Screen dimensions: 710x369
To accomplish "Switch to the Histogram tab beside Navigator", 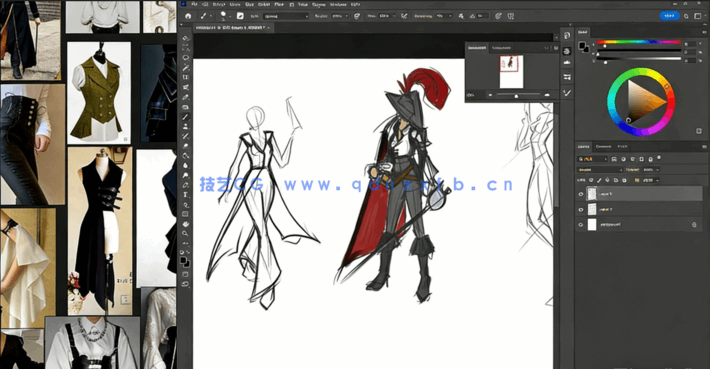I will pyautogui.click(x=501, y=48).
